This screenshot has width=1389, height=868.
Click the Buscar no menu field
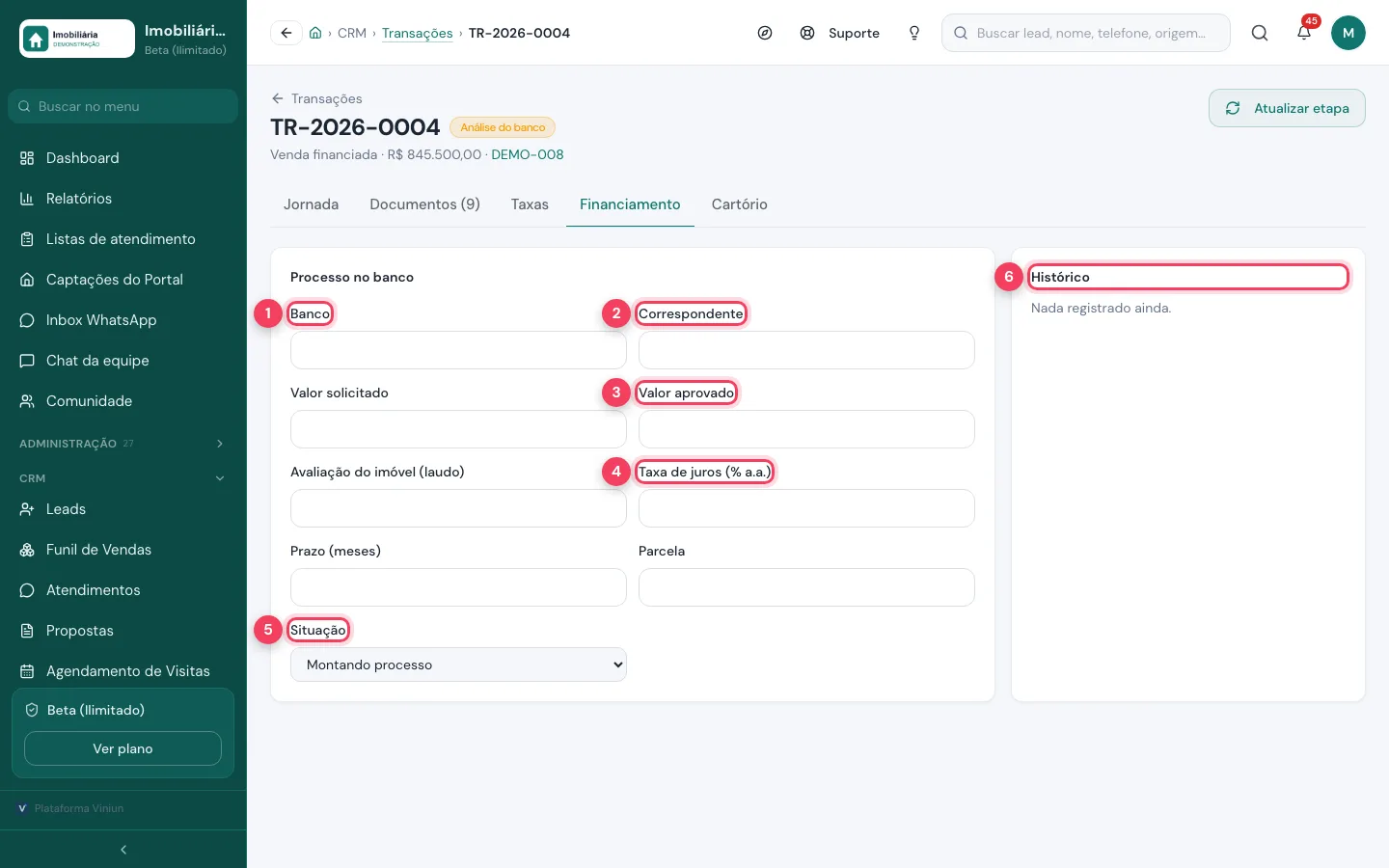click(x=123, y=106)
